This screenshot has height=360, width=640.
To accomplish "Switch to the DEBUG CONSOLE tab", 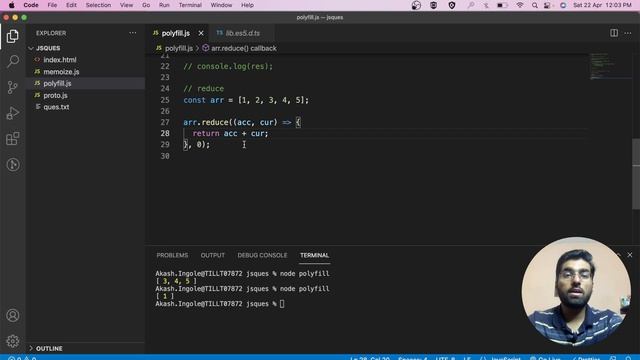I will pos(262,255).
